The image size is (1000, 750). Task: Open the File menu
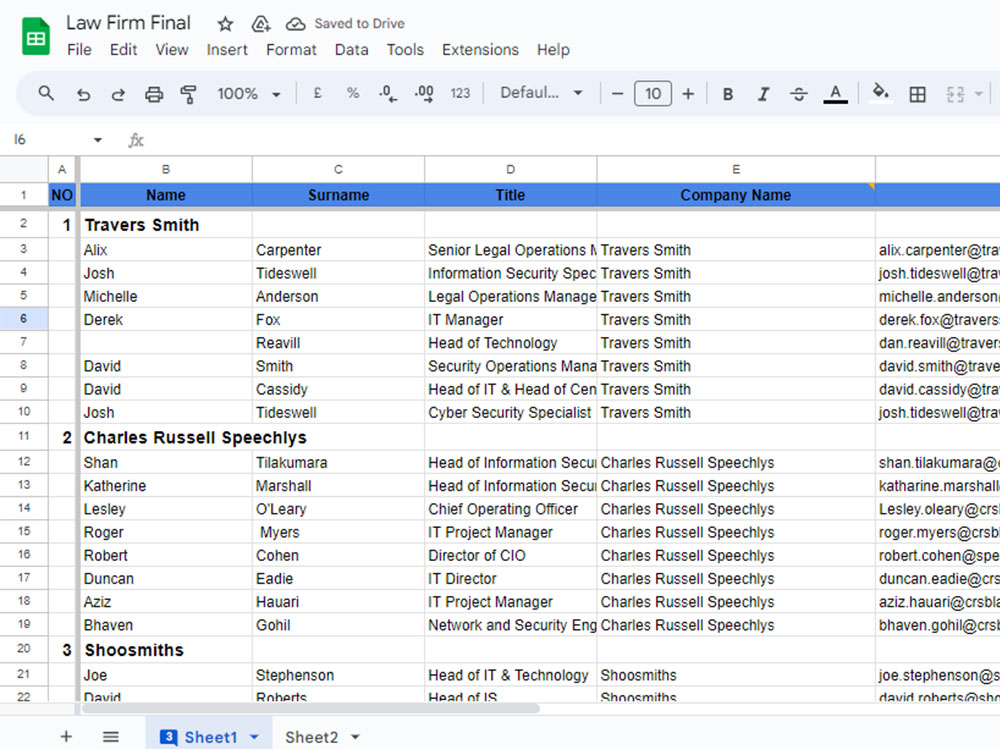pos(79,50)
